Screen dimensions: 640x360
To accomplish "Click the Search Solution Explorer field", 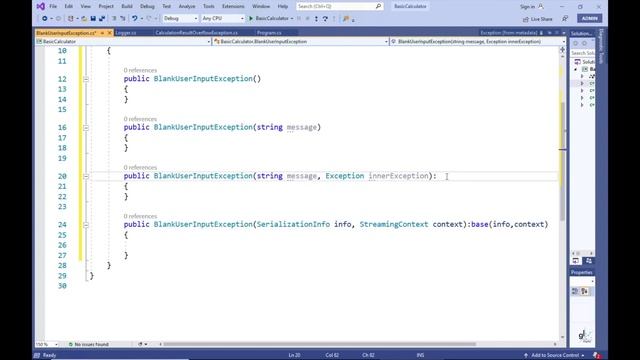I will click(582, 53).
